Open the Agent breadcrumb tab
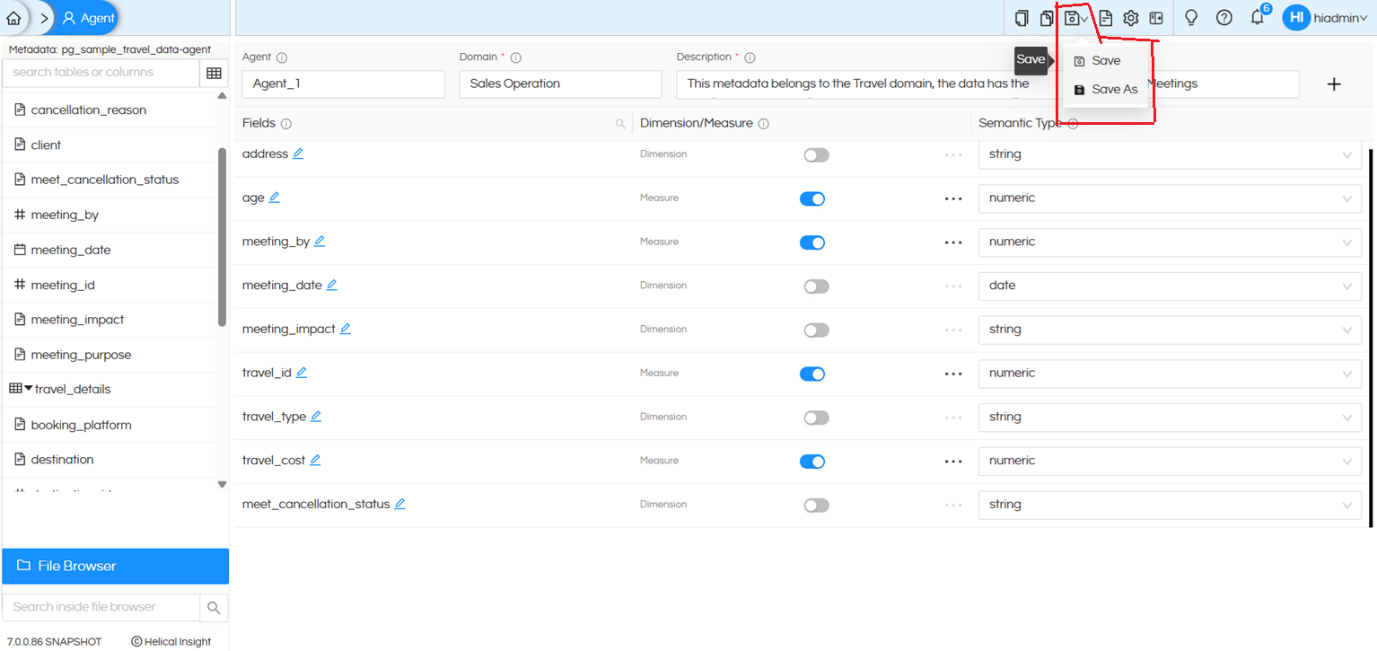 (x=88, y=18)
